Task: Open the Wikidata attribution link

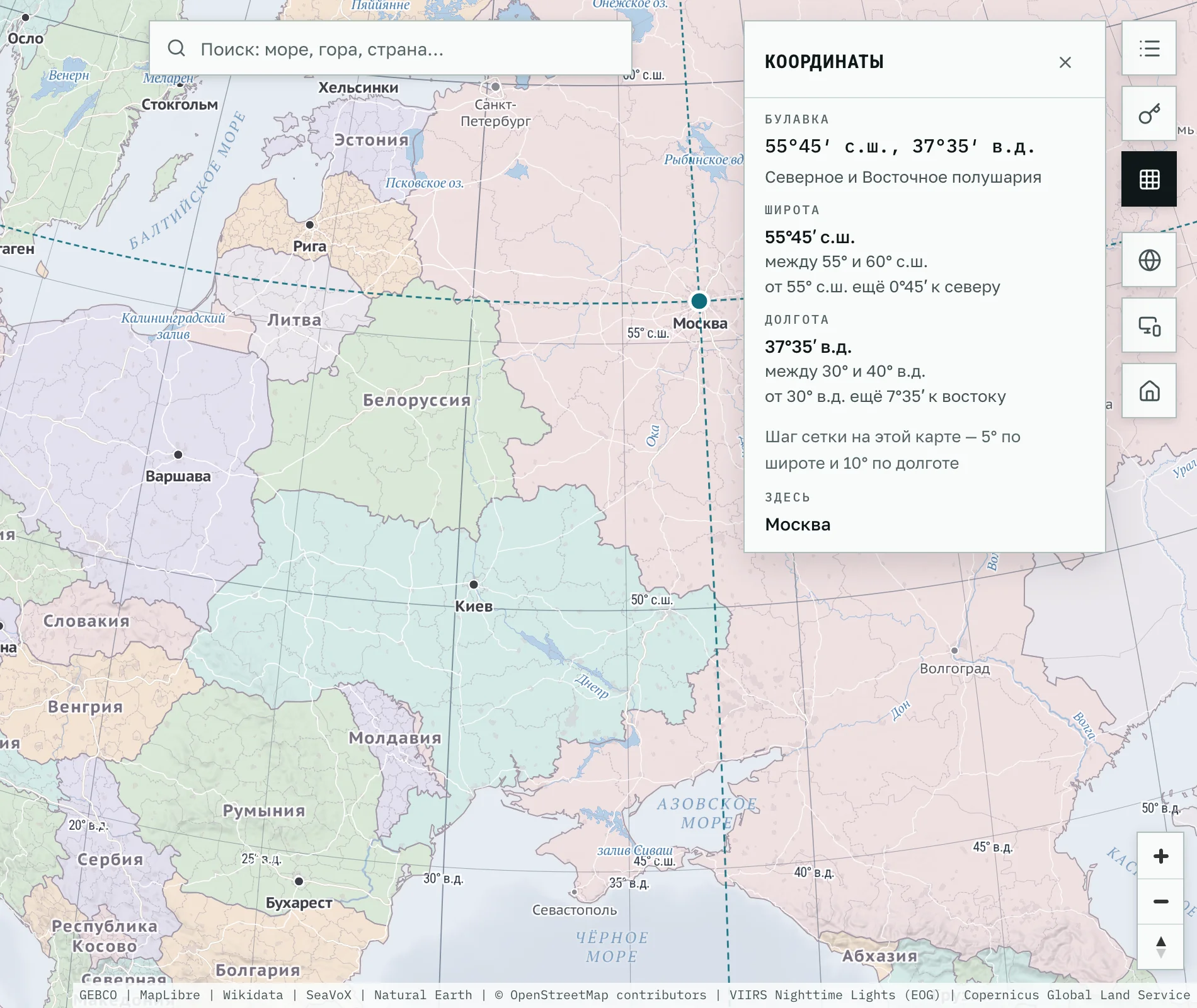Action: (x=253, y=995)
